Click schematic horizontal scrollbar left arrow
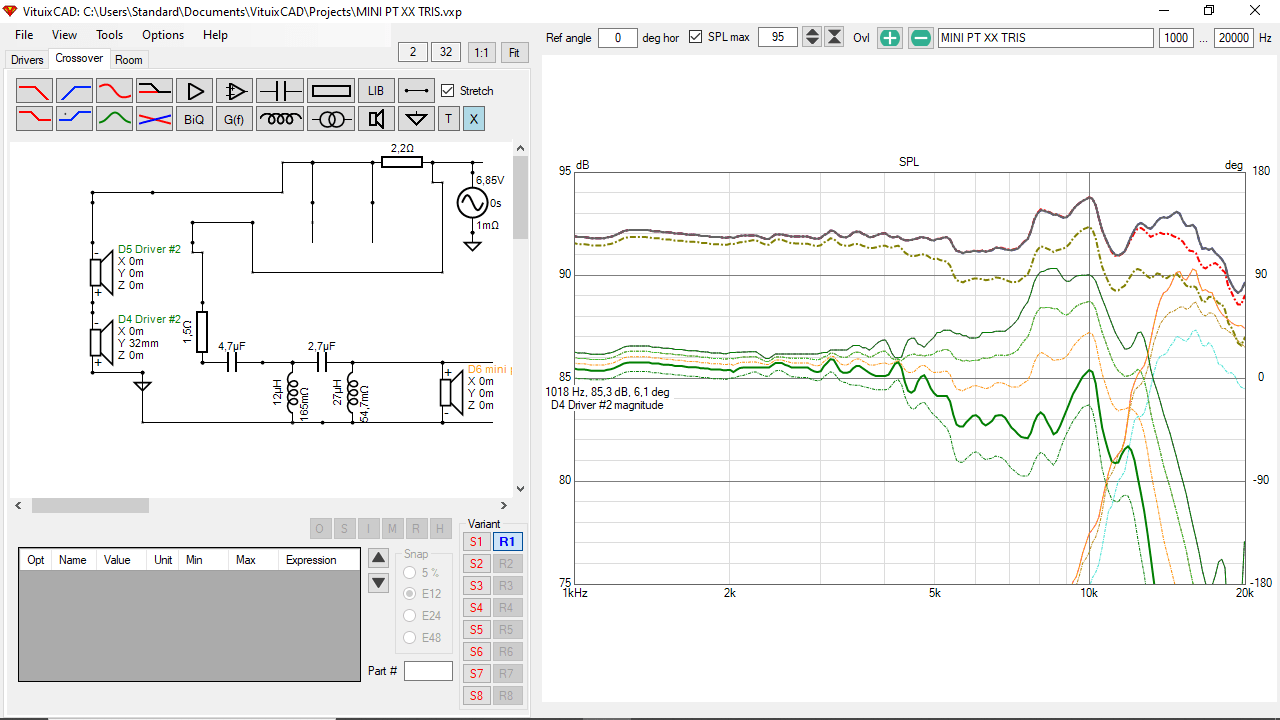 coord(17,506)
